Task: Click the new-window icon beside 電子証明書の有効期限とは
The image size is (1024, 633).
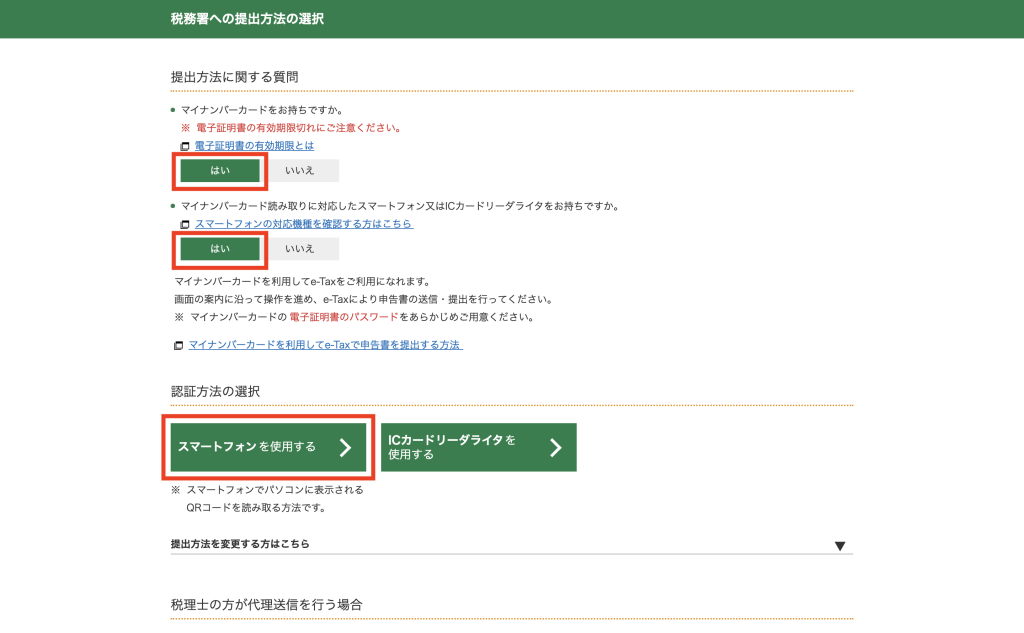Action: (x=185, y=146)
